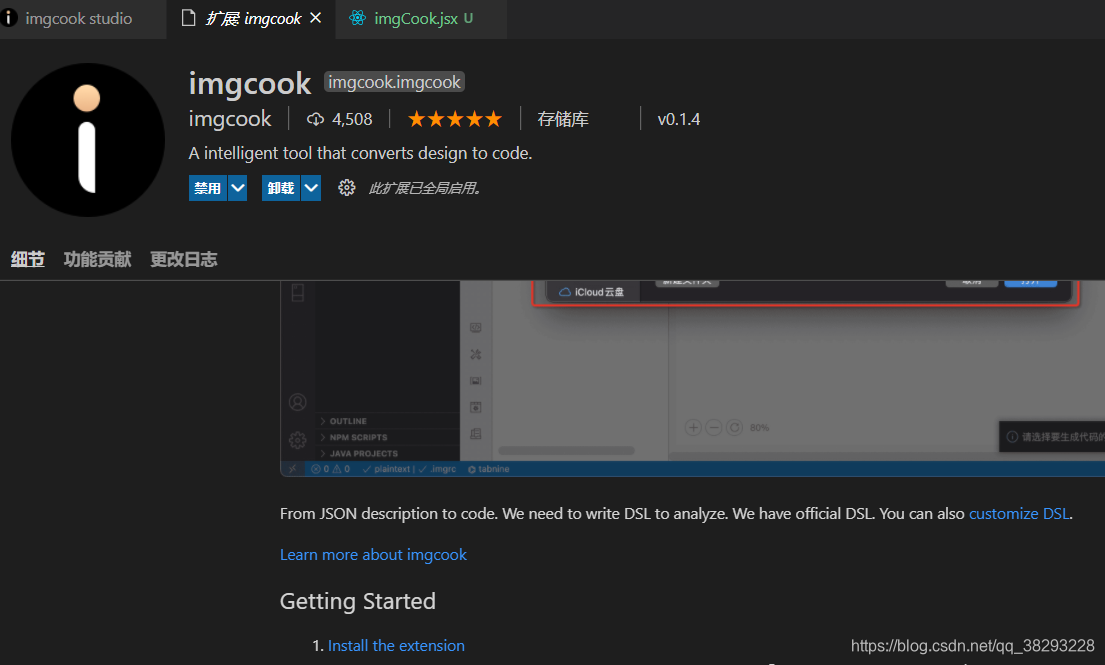This screenshot has width=1105, height=665.
Task: Click the errors and warnings indicator in the status bar
Action: click(330, 468)
